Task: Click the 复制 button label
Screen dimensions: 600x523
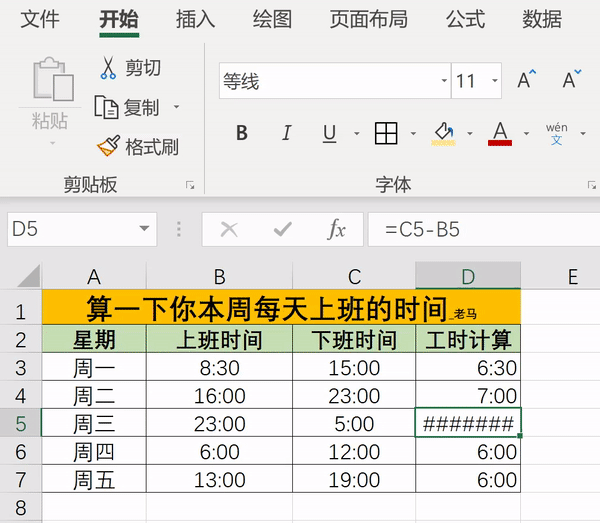Action: [x=141, y=108]
